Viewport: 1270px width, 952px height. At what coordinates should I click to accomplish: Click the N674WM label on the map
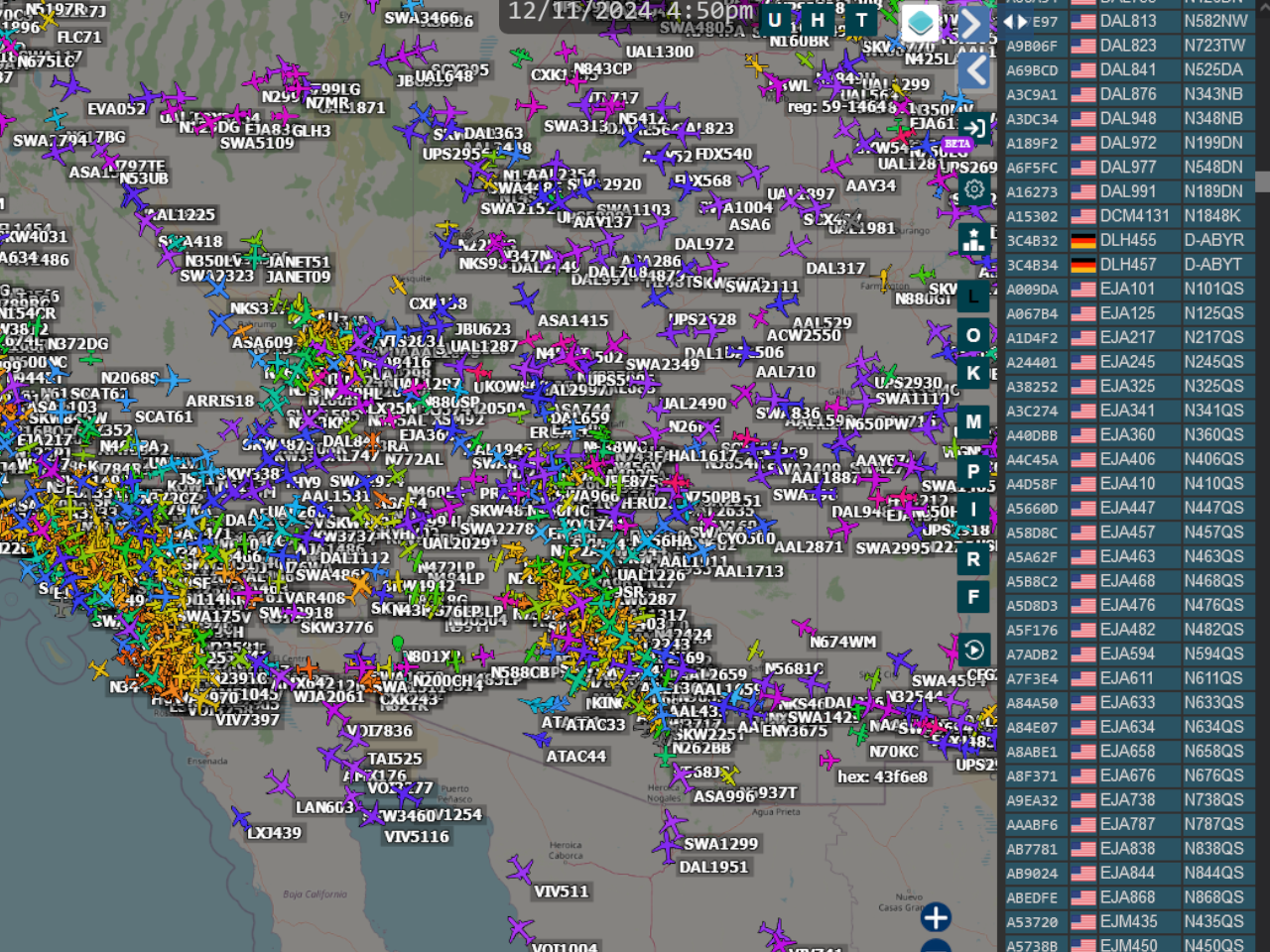843,643
